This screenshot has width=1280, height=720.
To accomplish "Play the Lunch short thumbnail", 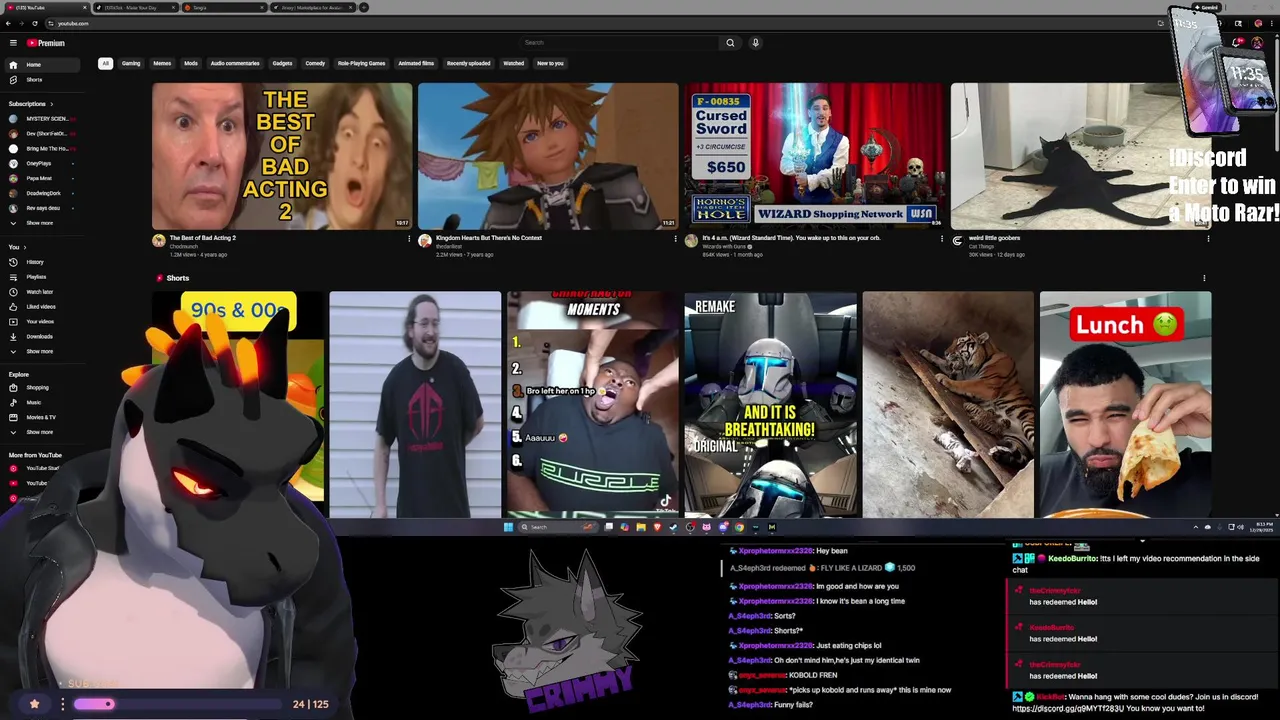I will click(1125, 404).
